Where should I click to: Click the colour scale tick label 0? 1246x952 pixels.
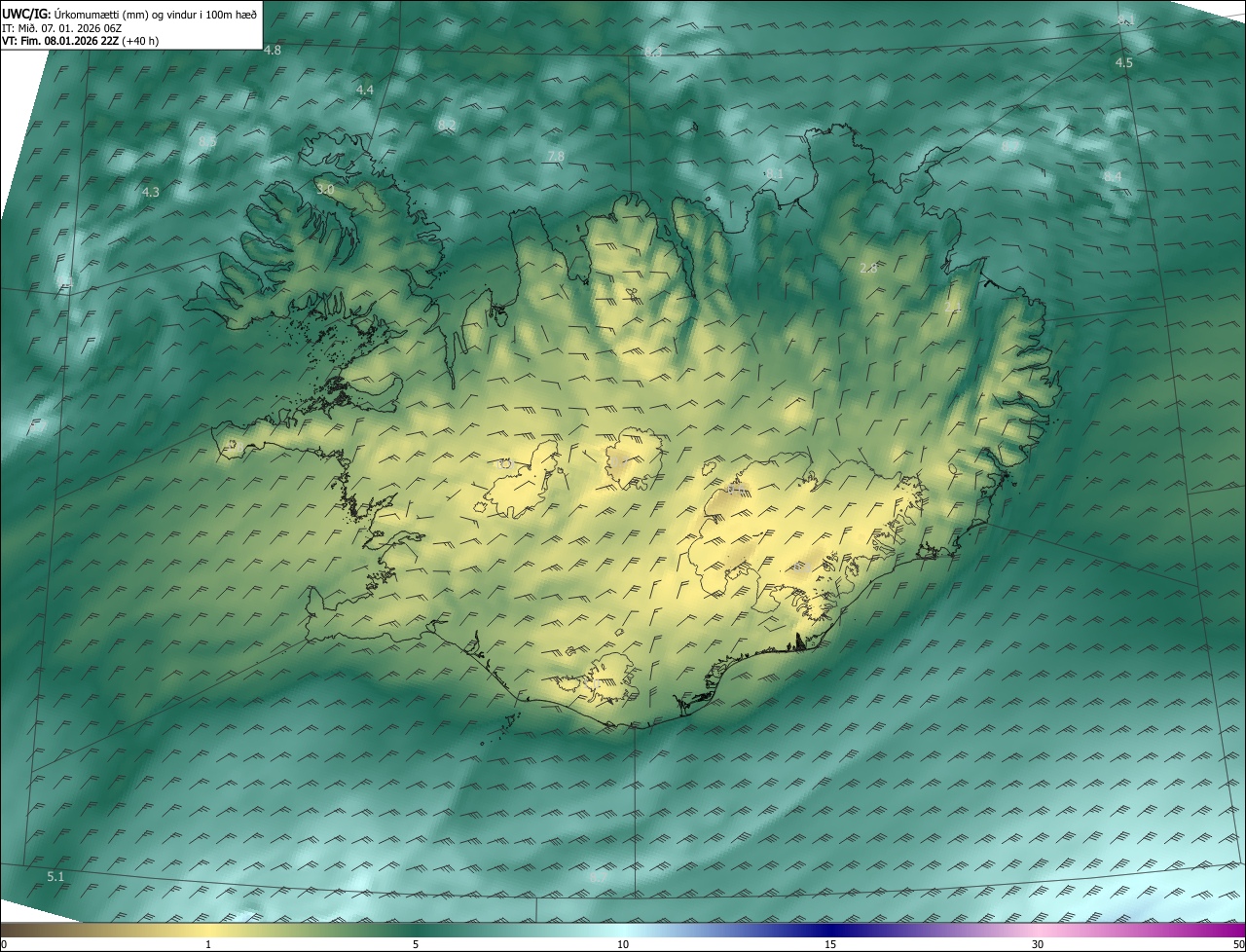pyautogui.click(x=3, y=944)
